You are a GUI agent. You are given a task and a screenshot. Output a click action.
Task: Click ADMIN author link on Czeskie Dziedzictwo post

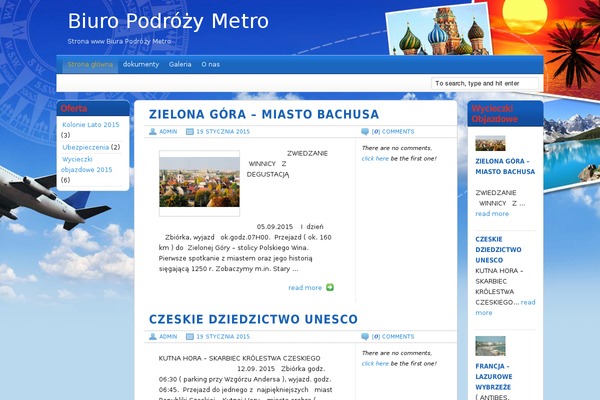168,336
